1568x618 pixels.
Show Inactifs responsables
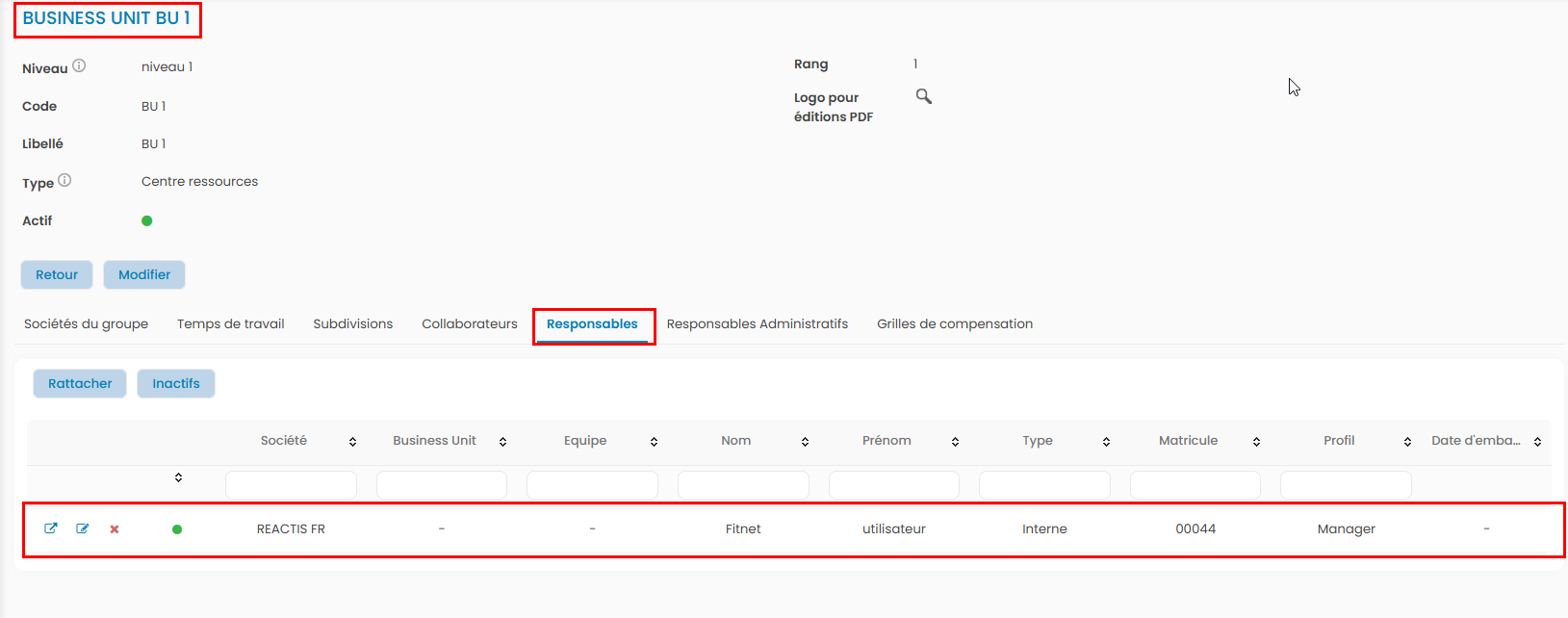176,384
